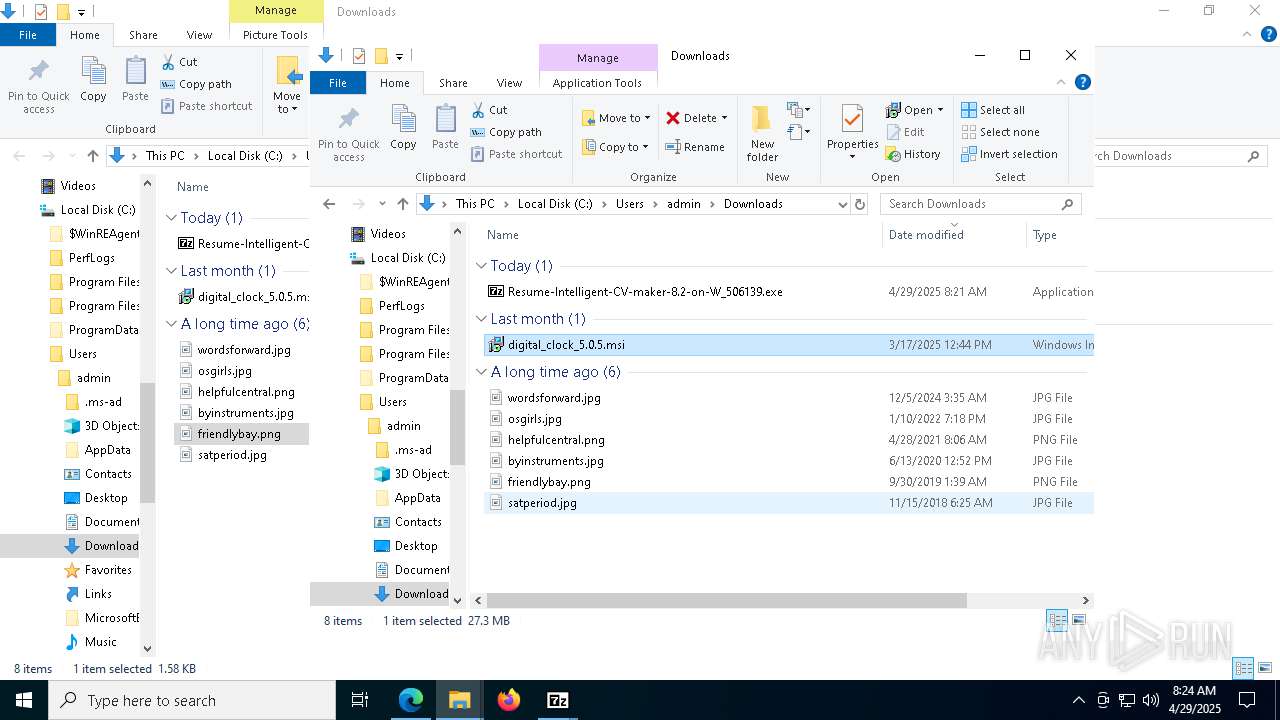Click the History button

click(x=913, y=154)
